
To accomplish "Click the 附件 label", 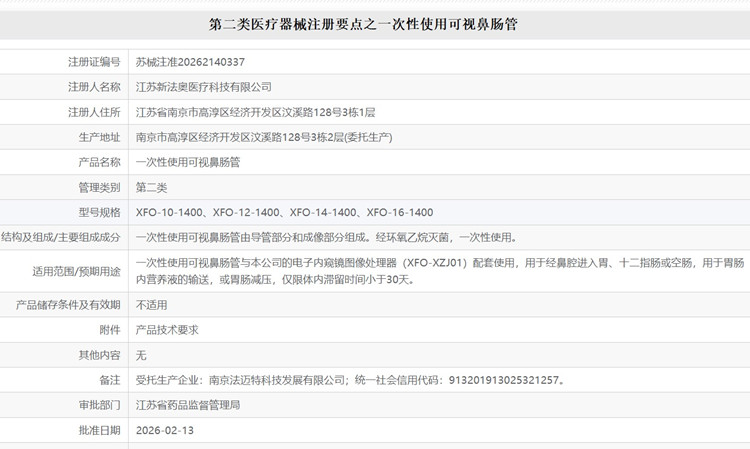I will (110, 330).
